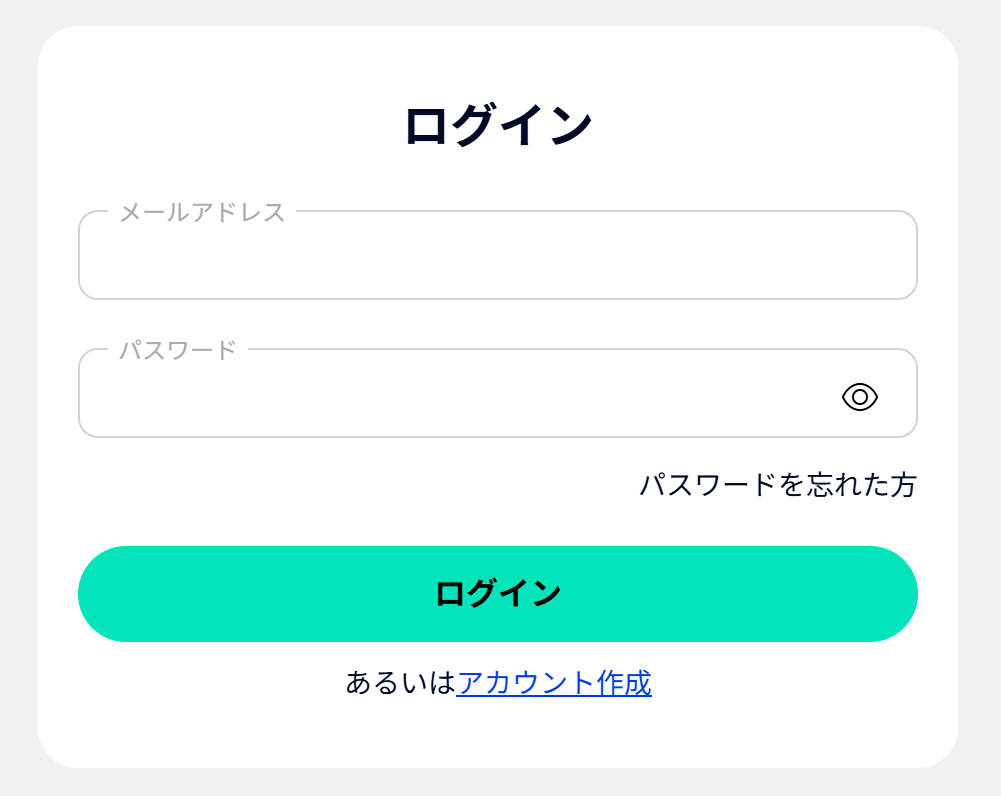Click the あるいは text before account link
Image resolution: width=1001 pixels, height=796 pixels.
tap(400, 683)
